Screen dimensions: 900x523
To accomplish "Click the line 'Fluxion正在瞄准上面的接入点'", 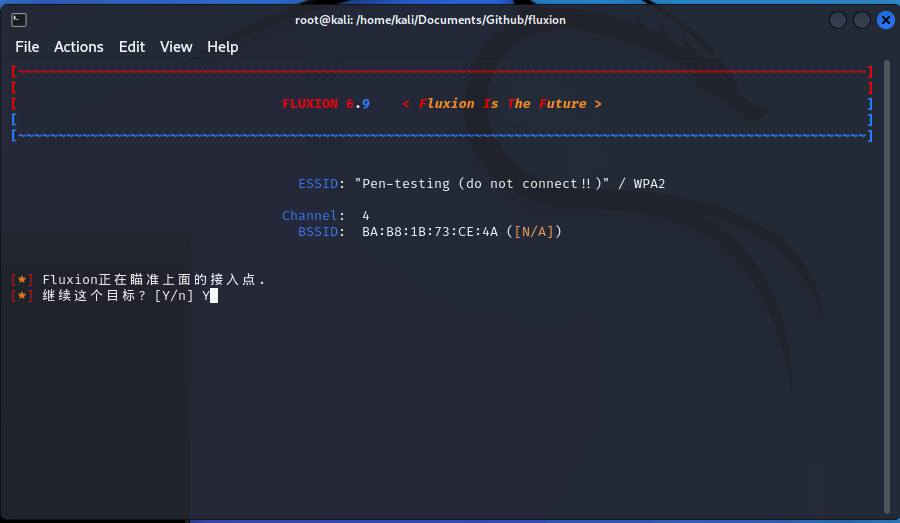I will [x=153, y=280].
